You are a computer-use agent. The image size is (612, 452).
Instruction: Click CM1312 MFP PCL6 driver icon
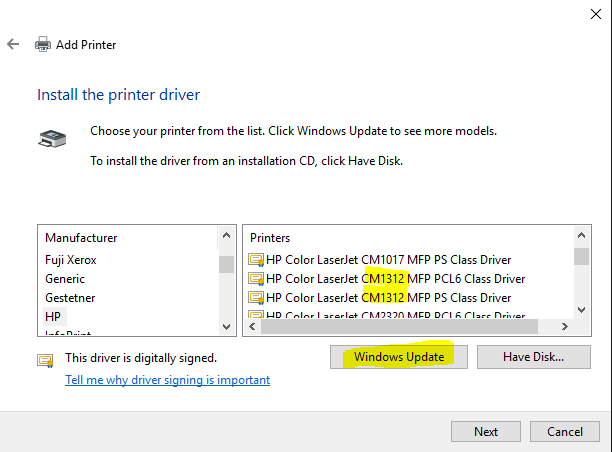pos(256,279)
